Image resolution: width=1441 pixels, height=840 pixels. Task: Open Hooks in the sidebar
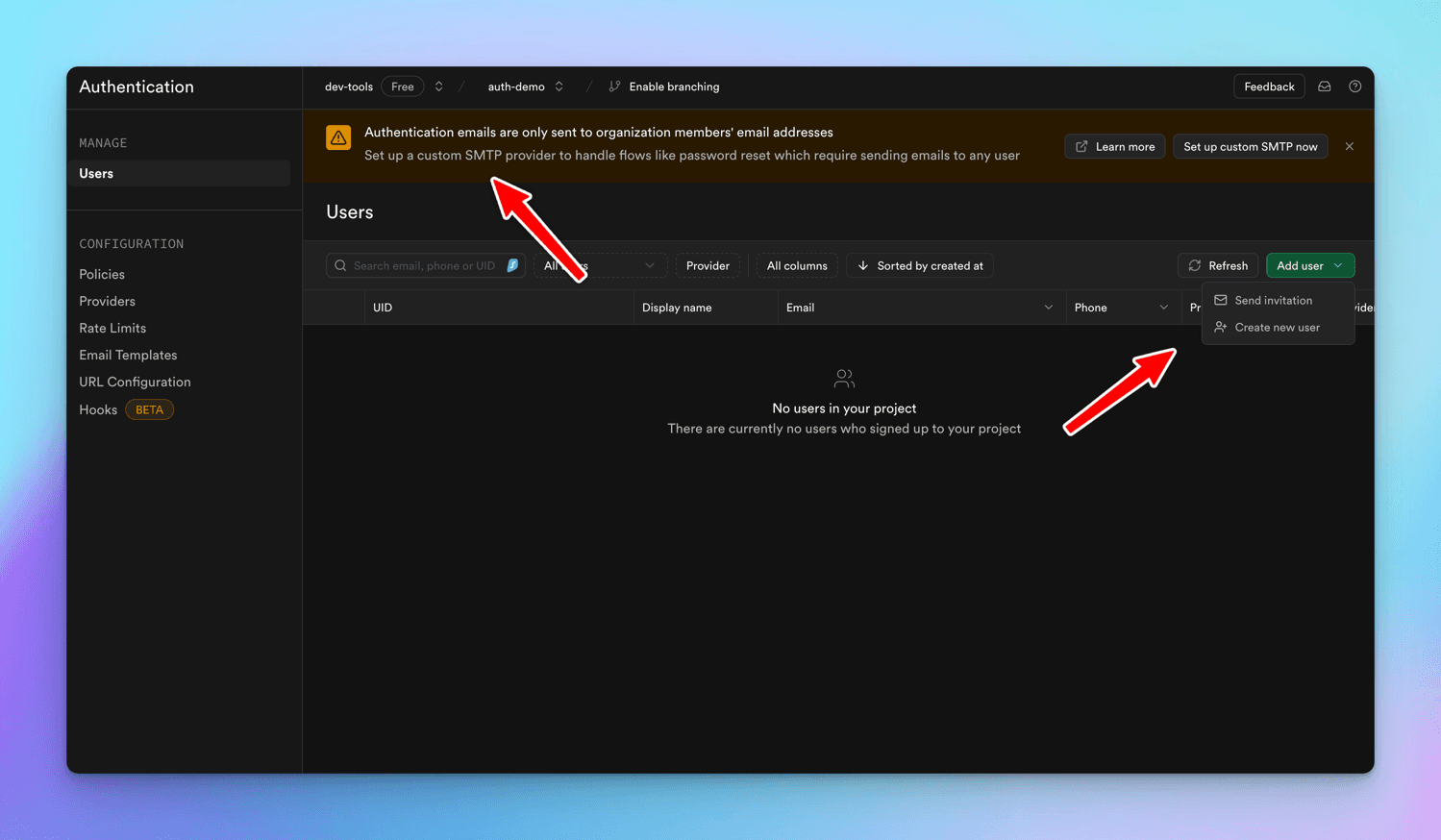coord(98,409)
